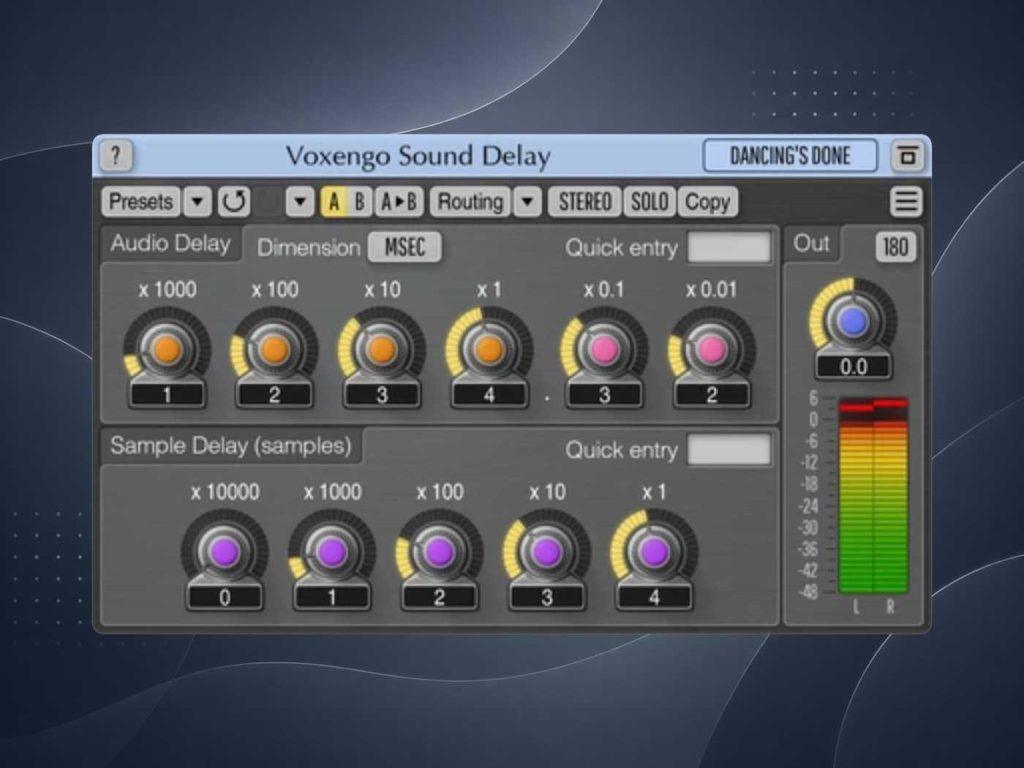
Task: Expand the Routing dropdown arrow
Action: (x=528, y=202)
